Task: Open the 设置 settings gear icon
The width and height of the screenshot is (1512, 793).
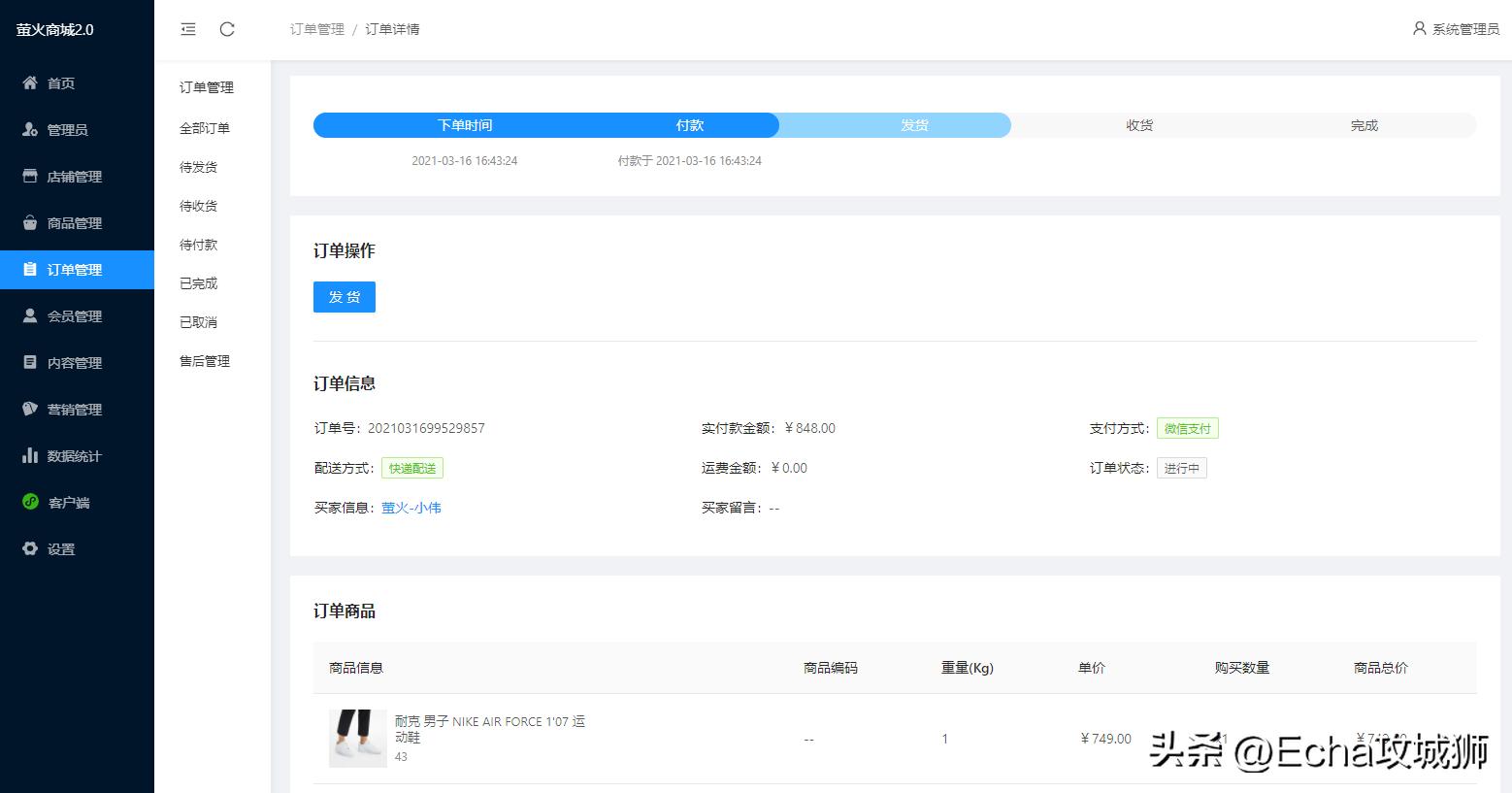Action: pyautogui.click(x=31, y=548)
